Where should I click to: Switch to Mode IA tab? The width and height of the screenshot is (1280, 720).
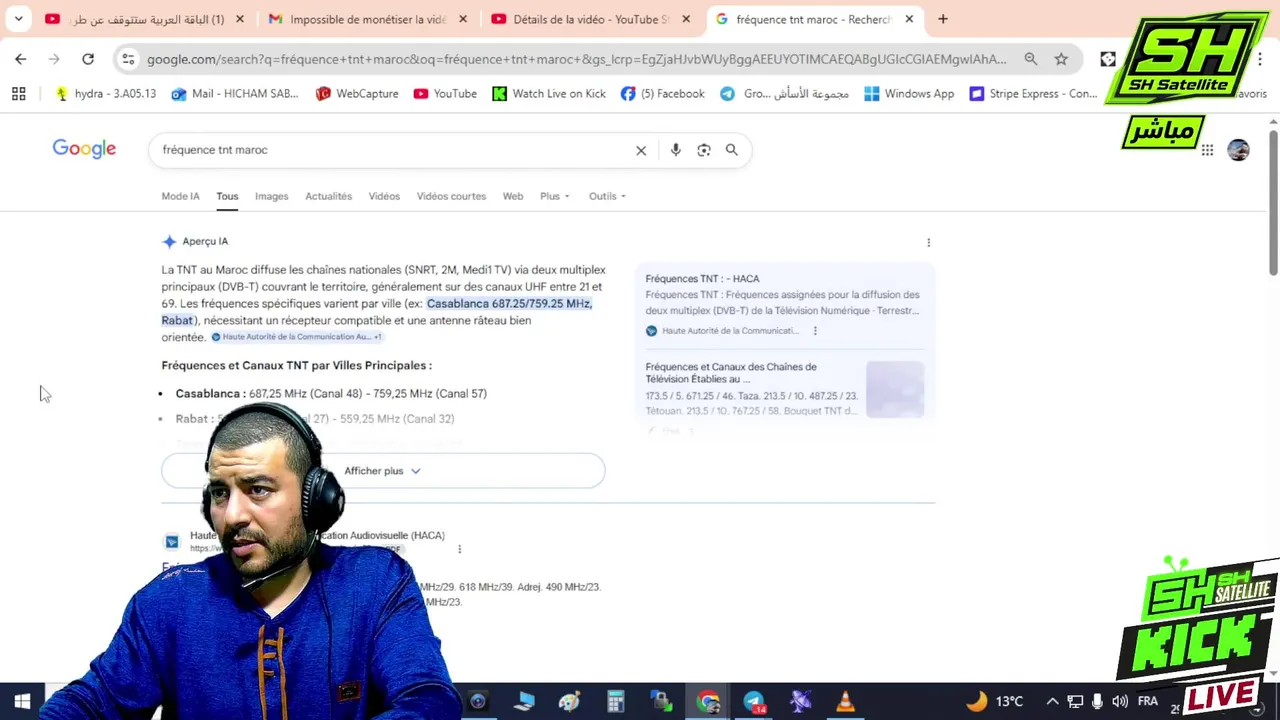(x=180, y=196)
